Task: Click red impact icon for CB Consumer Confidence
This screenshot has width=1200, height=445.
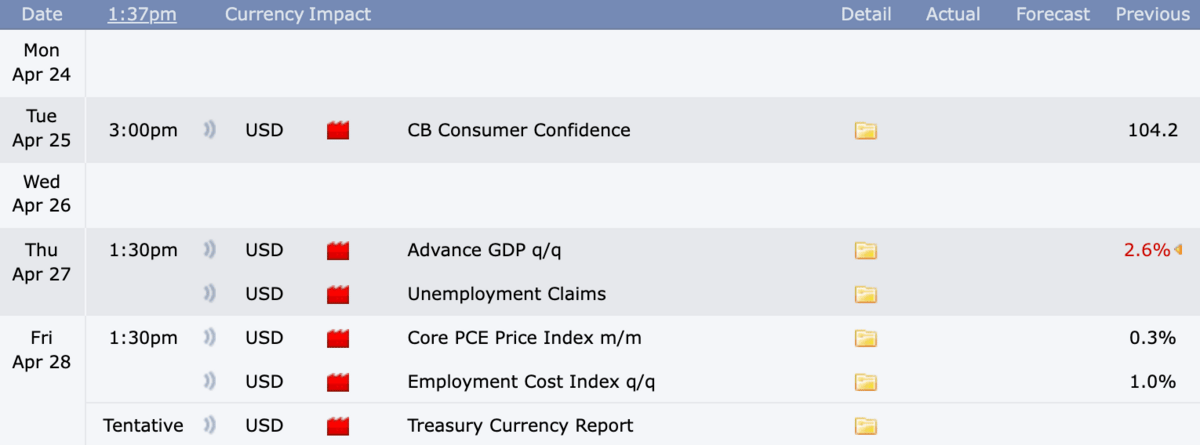Action: [x=338, y=131]
